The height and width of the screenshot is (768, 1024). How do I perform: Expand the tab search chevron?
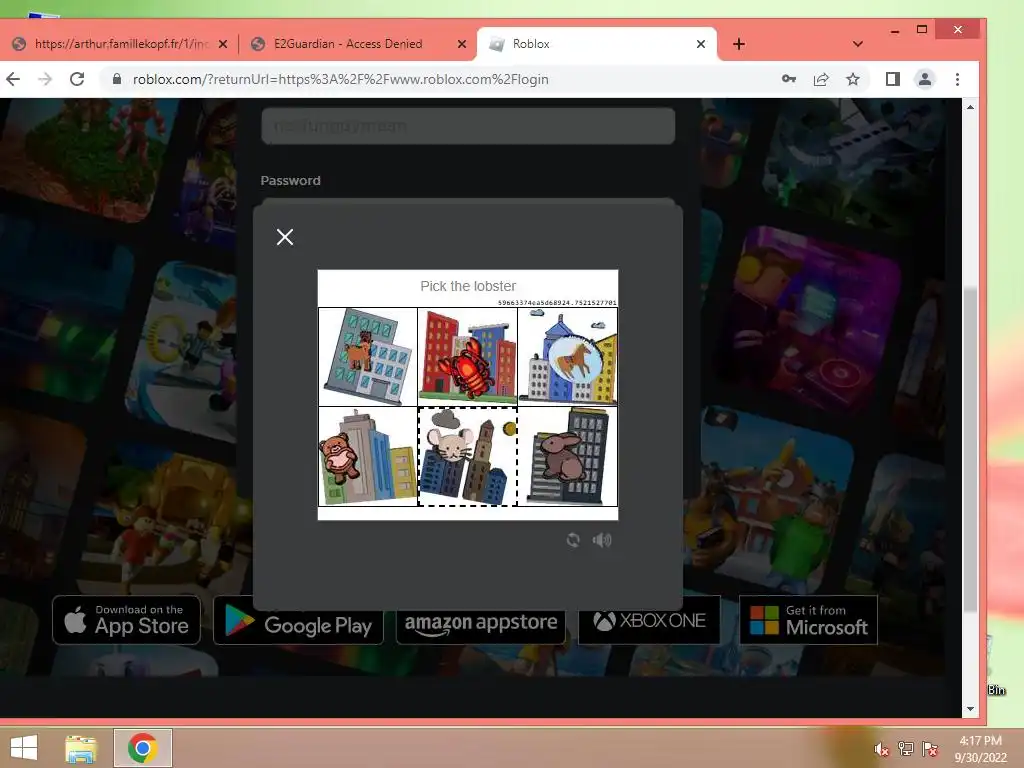coord(858,44)
